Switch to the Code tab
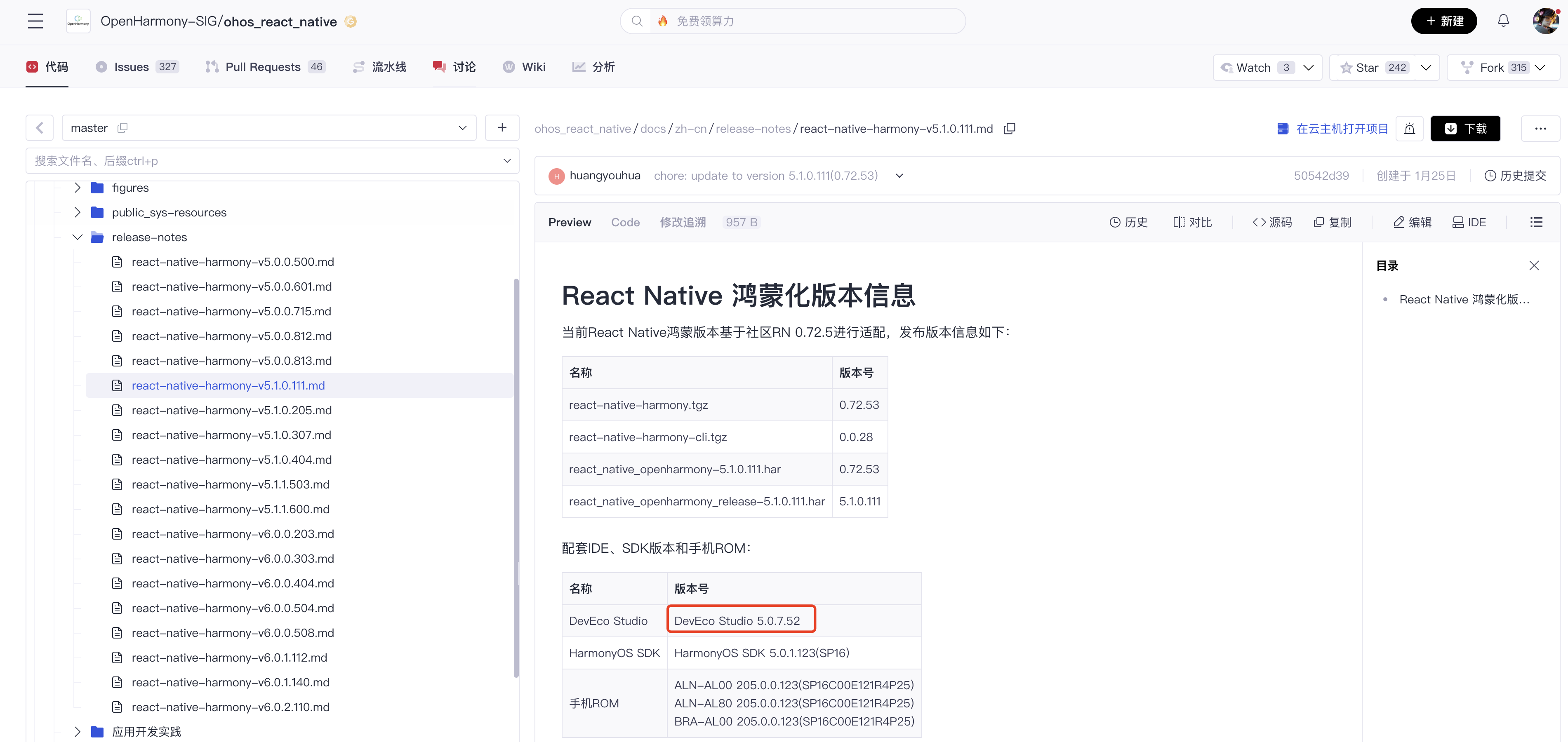The width and height of the screenshot is (1568, 742). (x=625, y=222)
